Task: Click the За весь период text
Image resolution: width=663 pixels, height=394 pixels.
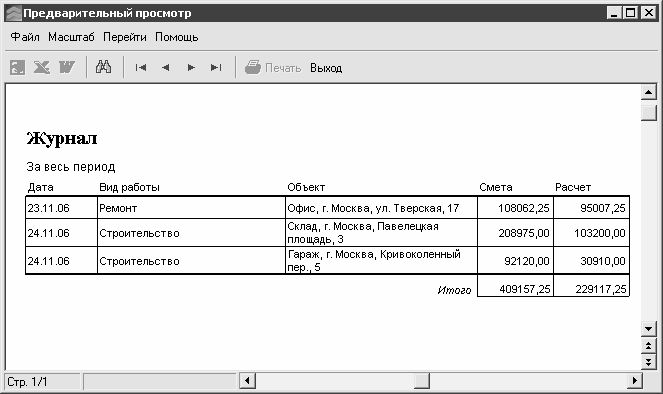Action: (71, 167)
